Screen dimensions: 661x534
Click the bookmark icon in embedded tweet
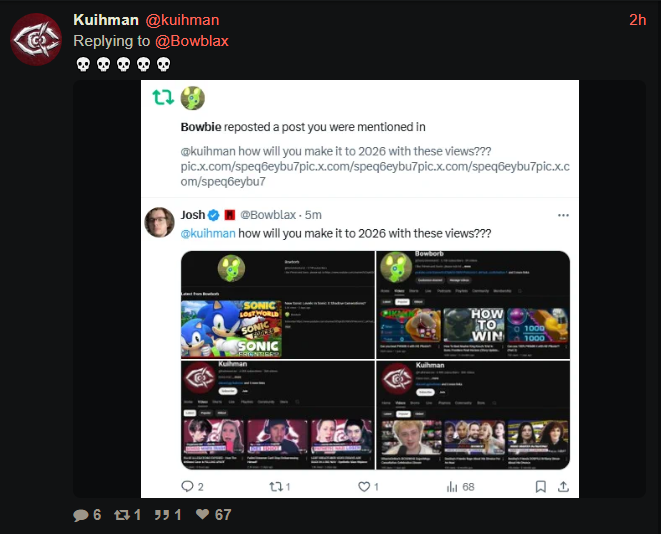click(x=540, y=487)
